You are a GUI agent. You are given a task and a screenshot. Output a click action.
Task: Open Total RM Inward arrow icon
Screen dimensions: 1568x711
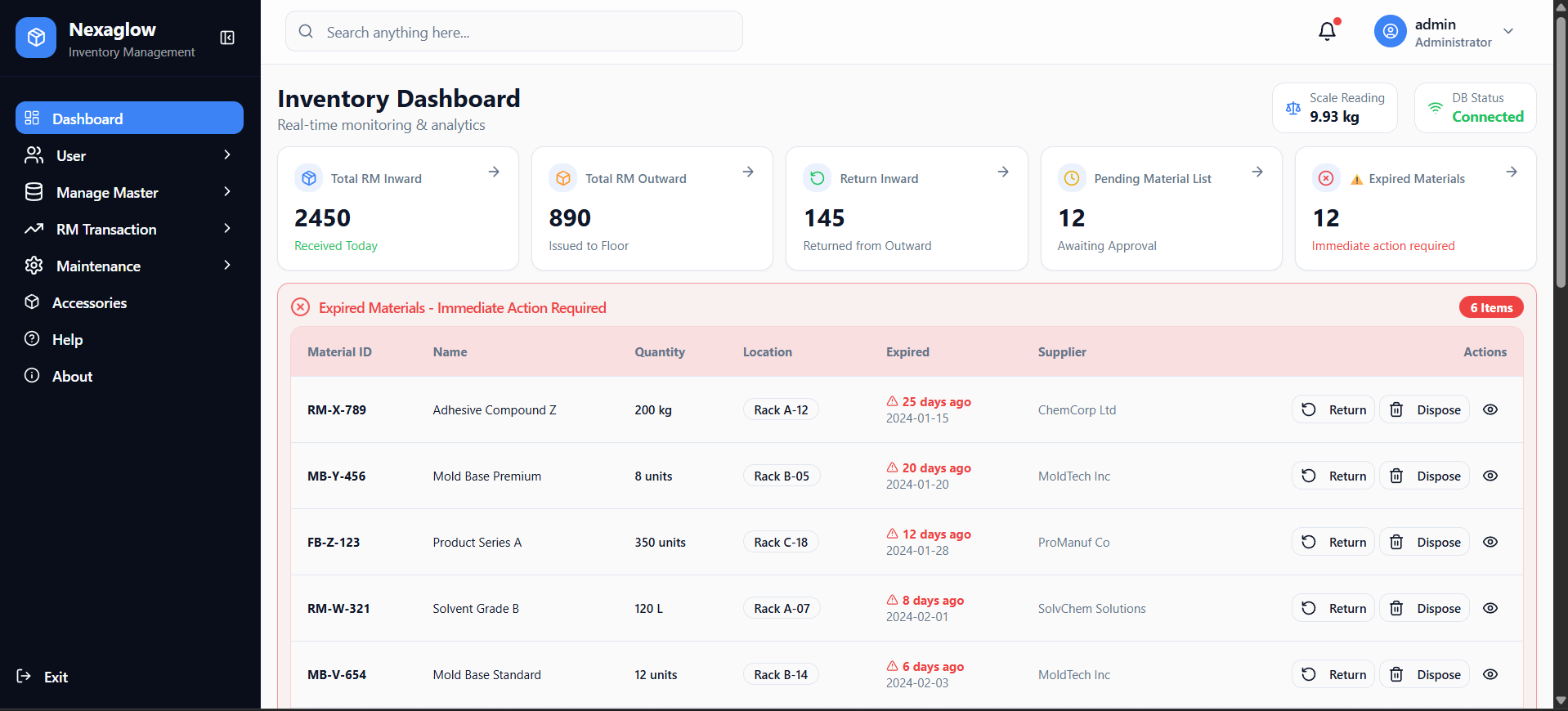[x=494, y=172]
